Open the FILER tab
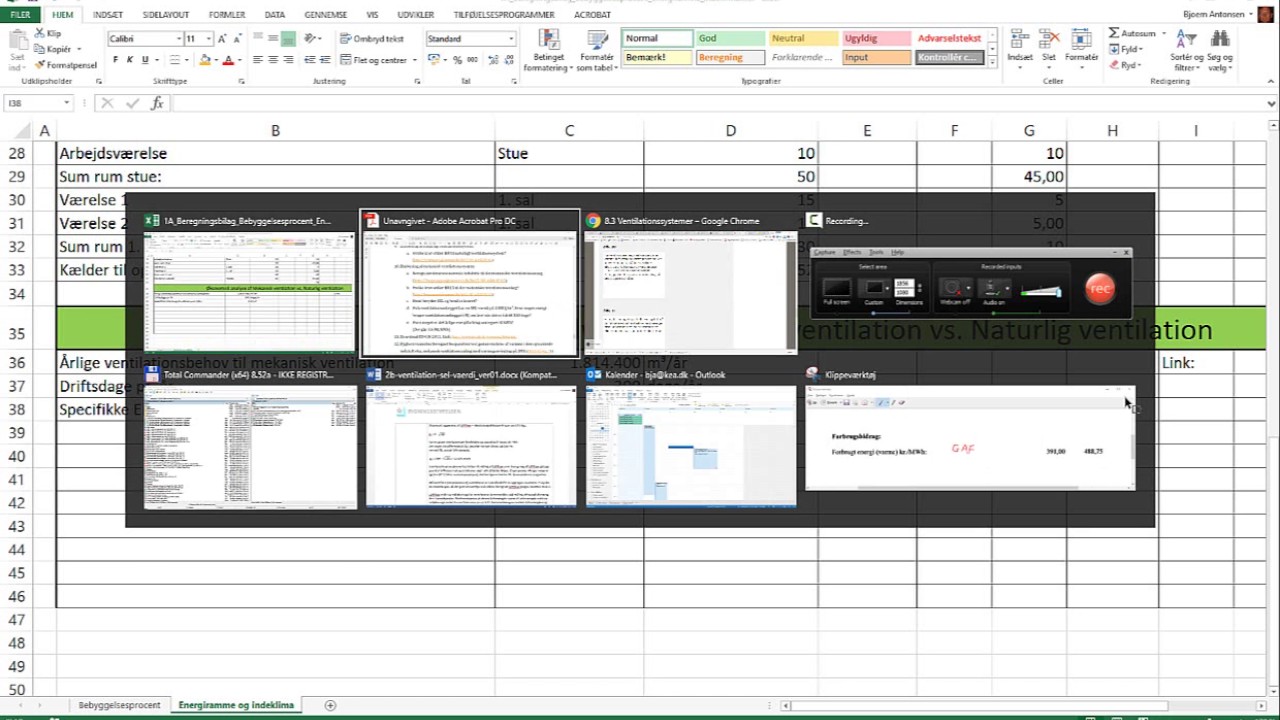Viewport: 1280px width, 720px height. tap(20, 15)
